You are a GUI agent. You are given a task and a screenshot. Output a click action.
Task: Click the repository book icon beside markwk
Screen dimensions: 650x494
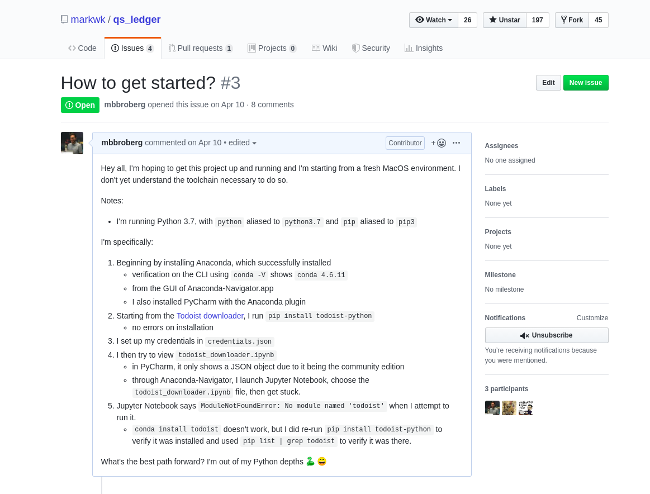tap(64, 19)
